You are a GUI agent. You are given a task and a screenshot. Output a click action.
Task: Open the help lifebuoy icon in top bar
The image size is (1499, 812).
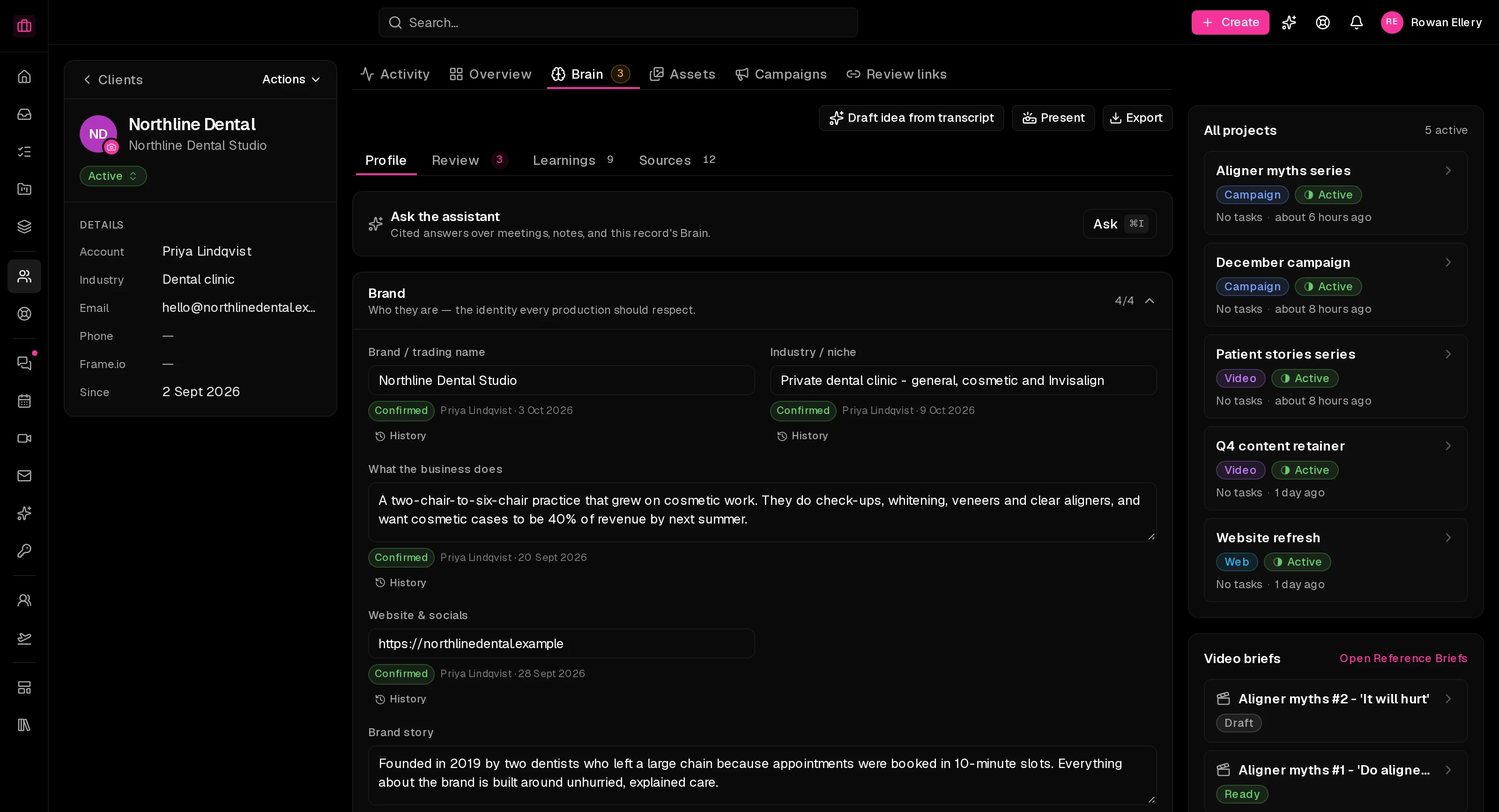(x=1323, y=22)
